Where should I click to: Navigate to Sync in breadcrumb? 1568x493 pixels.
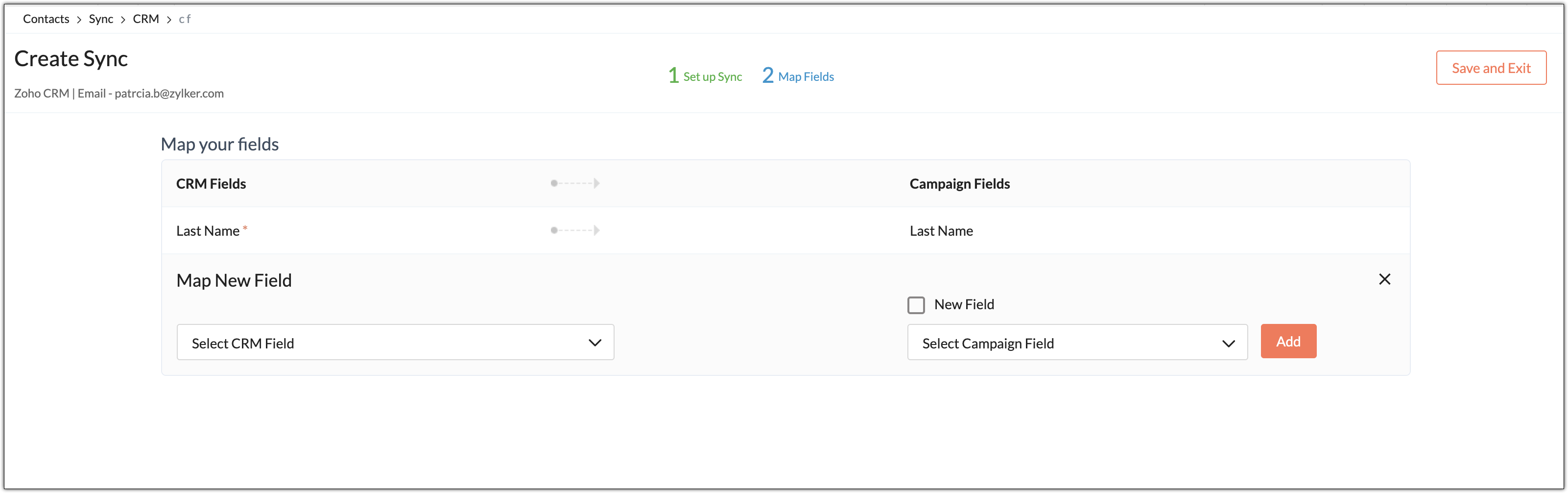[101, 19]
